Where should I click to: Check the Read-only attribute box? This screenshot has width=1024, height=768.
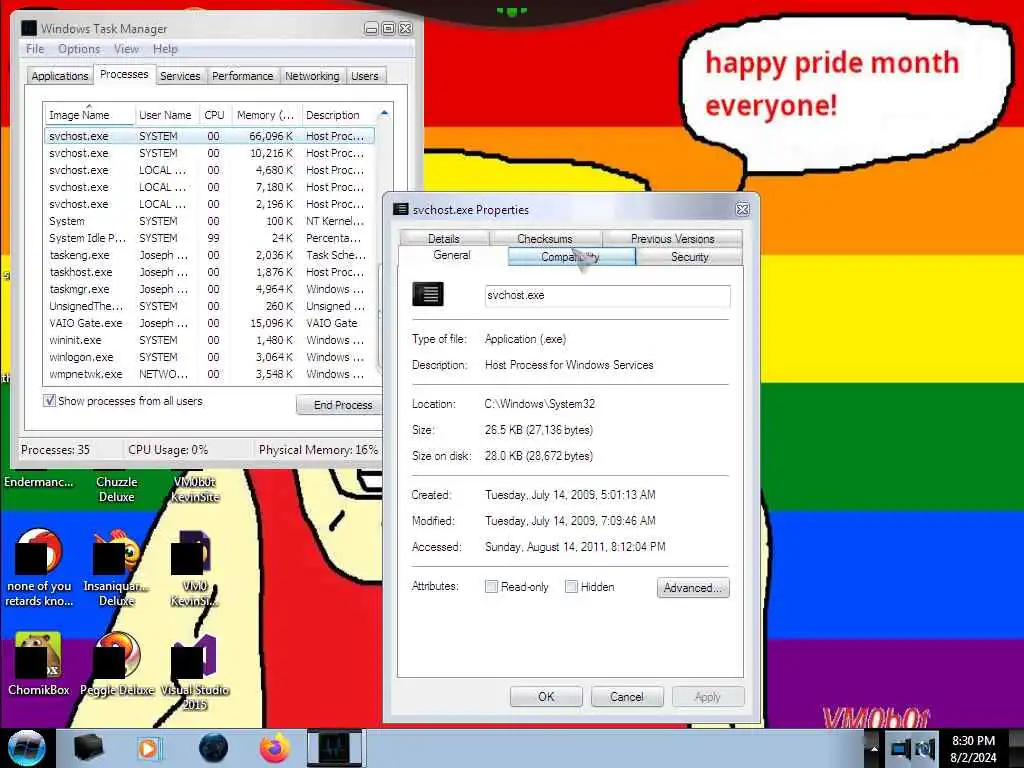[491, 586]
